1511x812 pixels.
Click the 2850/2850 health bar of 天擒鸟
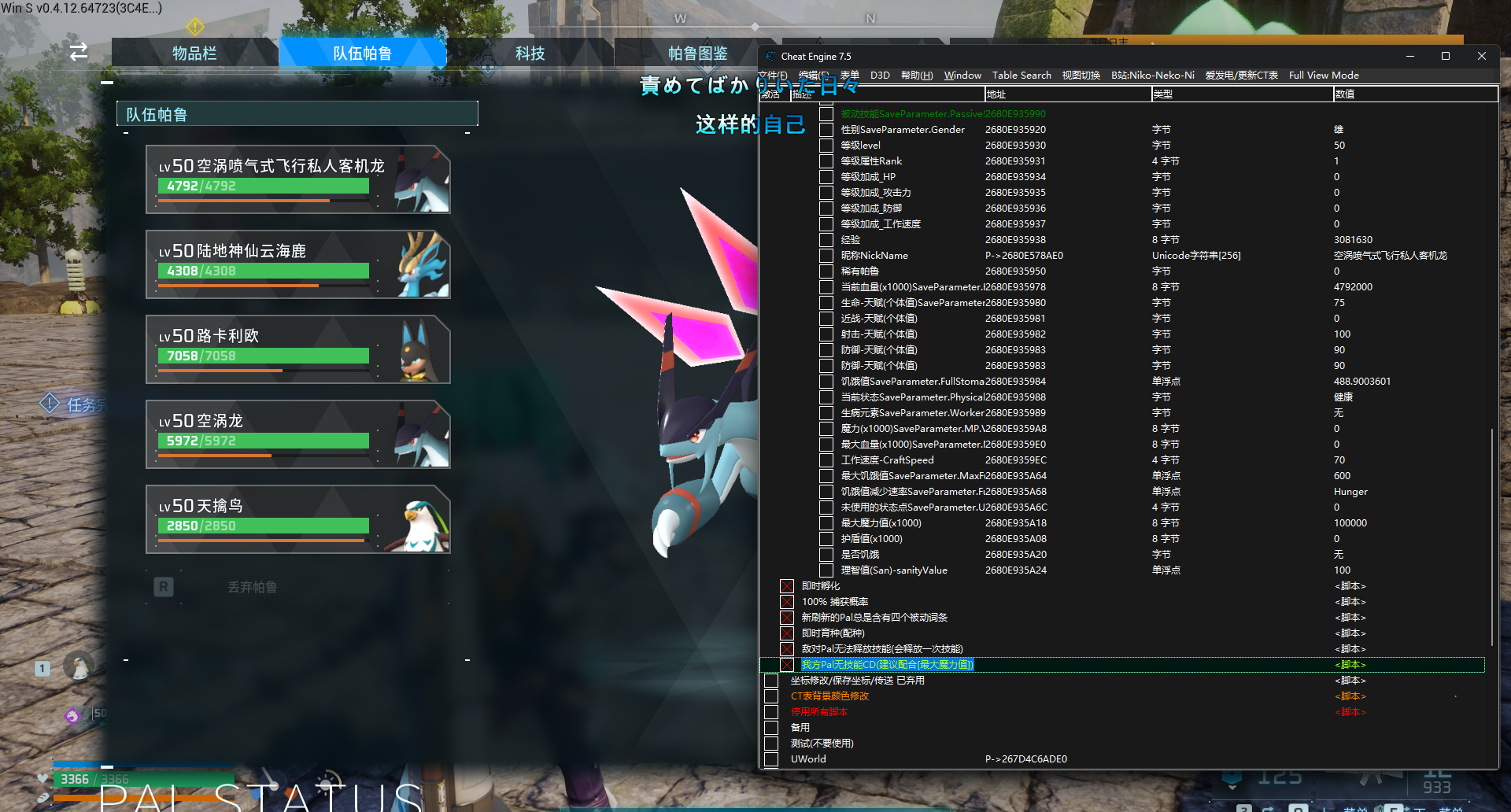click(264, 526)
